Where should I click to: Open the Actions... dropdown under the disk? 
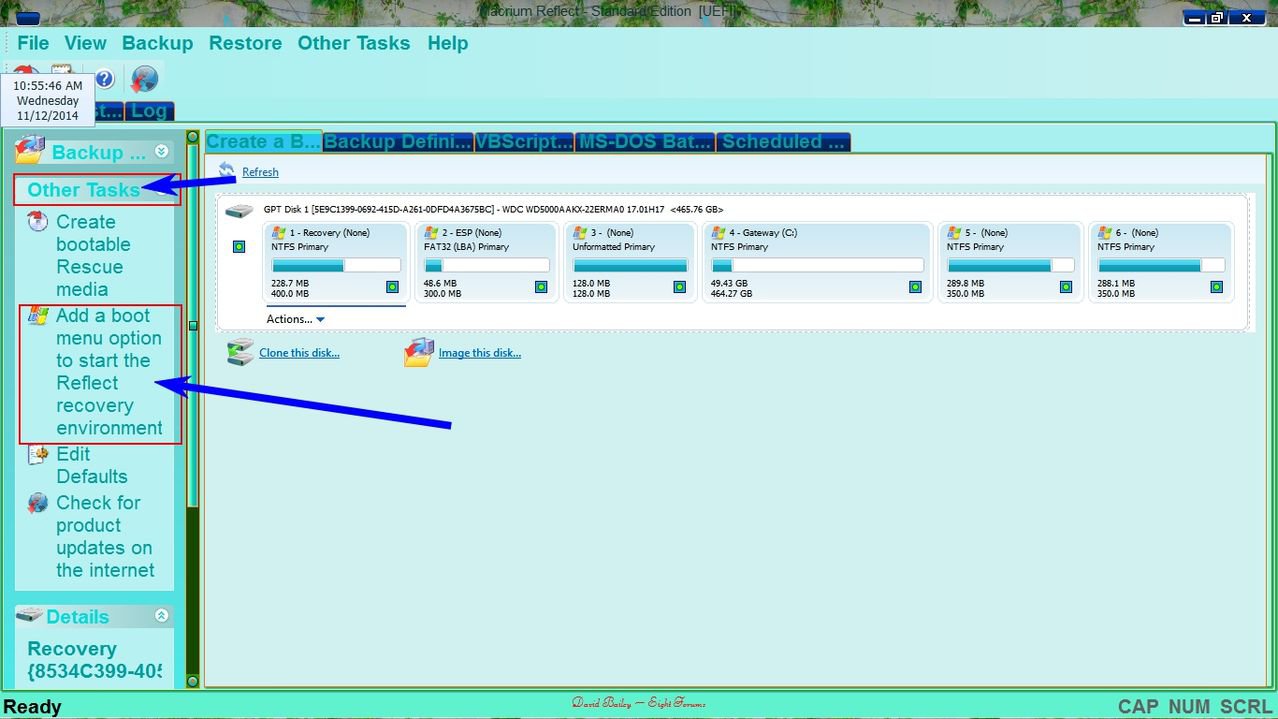click(x=296, y=319)
